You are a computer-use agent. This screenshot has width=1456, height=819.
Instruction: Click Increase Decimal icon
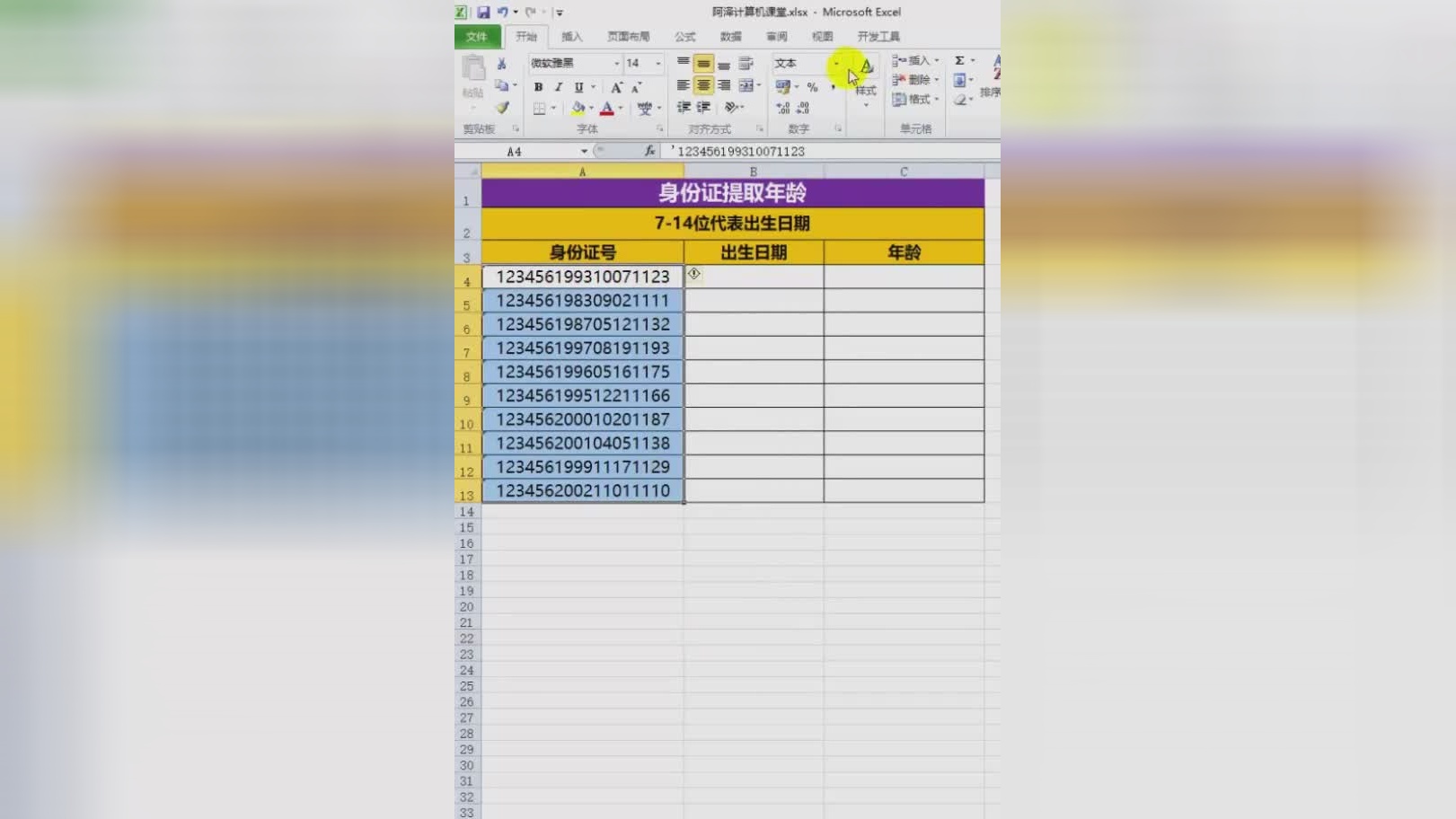tap(783, 108)
